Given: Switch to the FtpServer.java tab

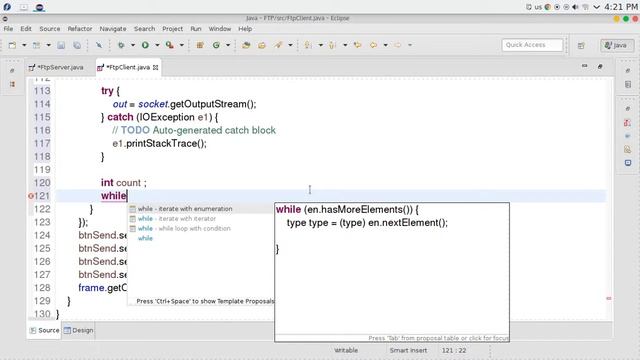Looking at the screenshot, I should [x=56, y=67].
